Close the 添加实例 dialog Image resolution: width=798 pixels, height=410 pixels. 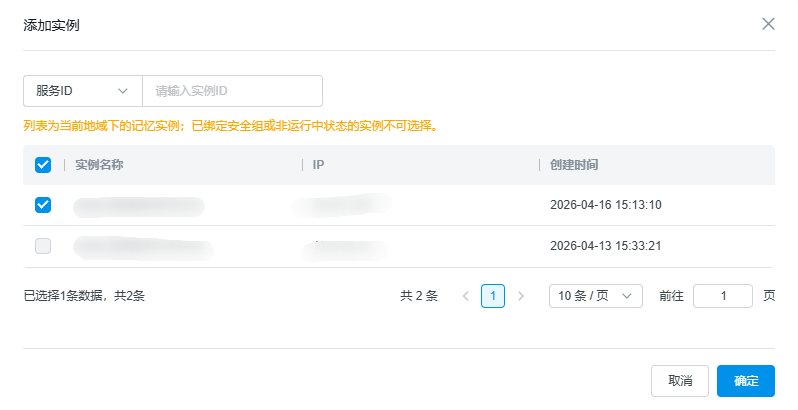pyautogui.click(x=768, y=24)
